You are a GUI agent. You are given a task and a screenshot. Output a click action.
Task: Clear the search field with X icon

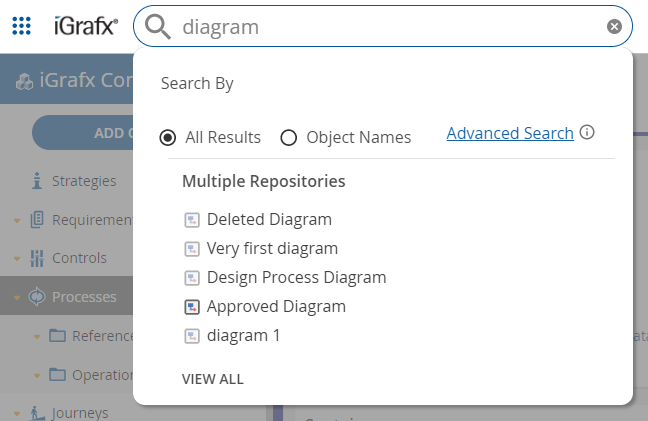614,27
